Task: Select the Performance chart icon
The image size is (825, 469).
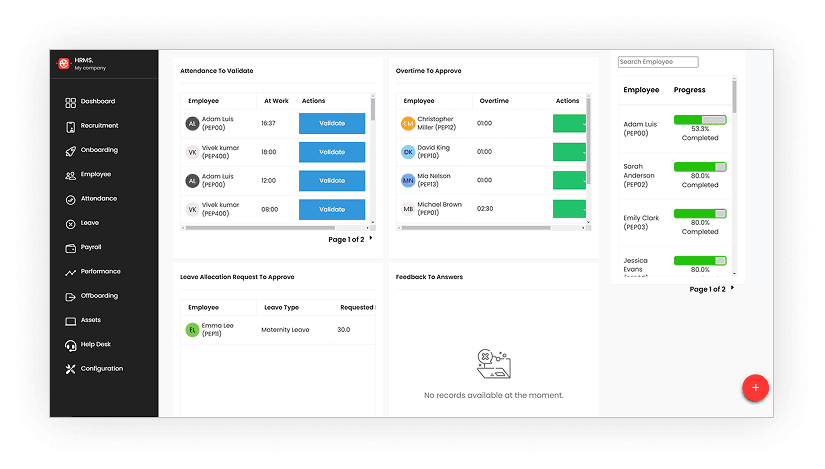Action: pyautogui.click(x=71, y=272)
